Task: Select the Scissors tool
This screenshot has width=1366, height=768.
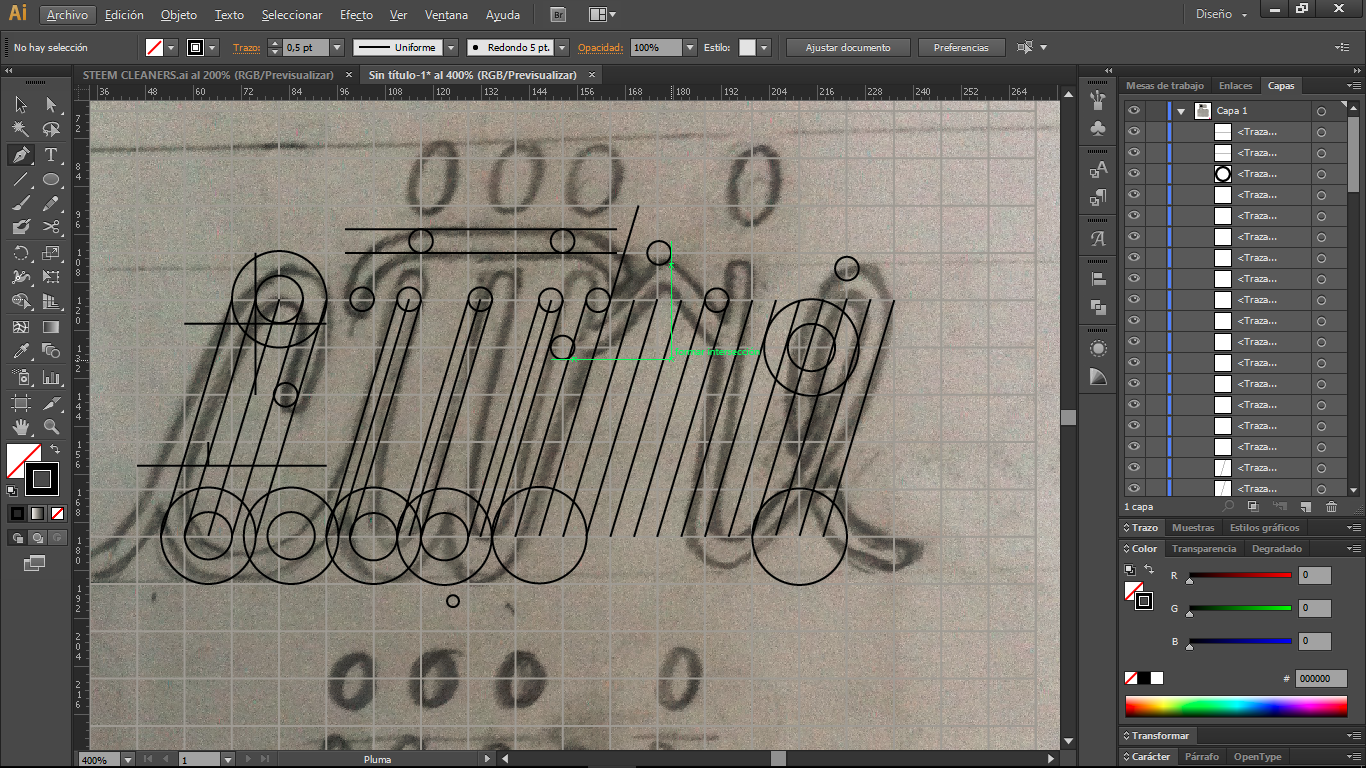Action: [51, 227]
